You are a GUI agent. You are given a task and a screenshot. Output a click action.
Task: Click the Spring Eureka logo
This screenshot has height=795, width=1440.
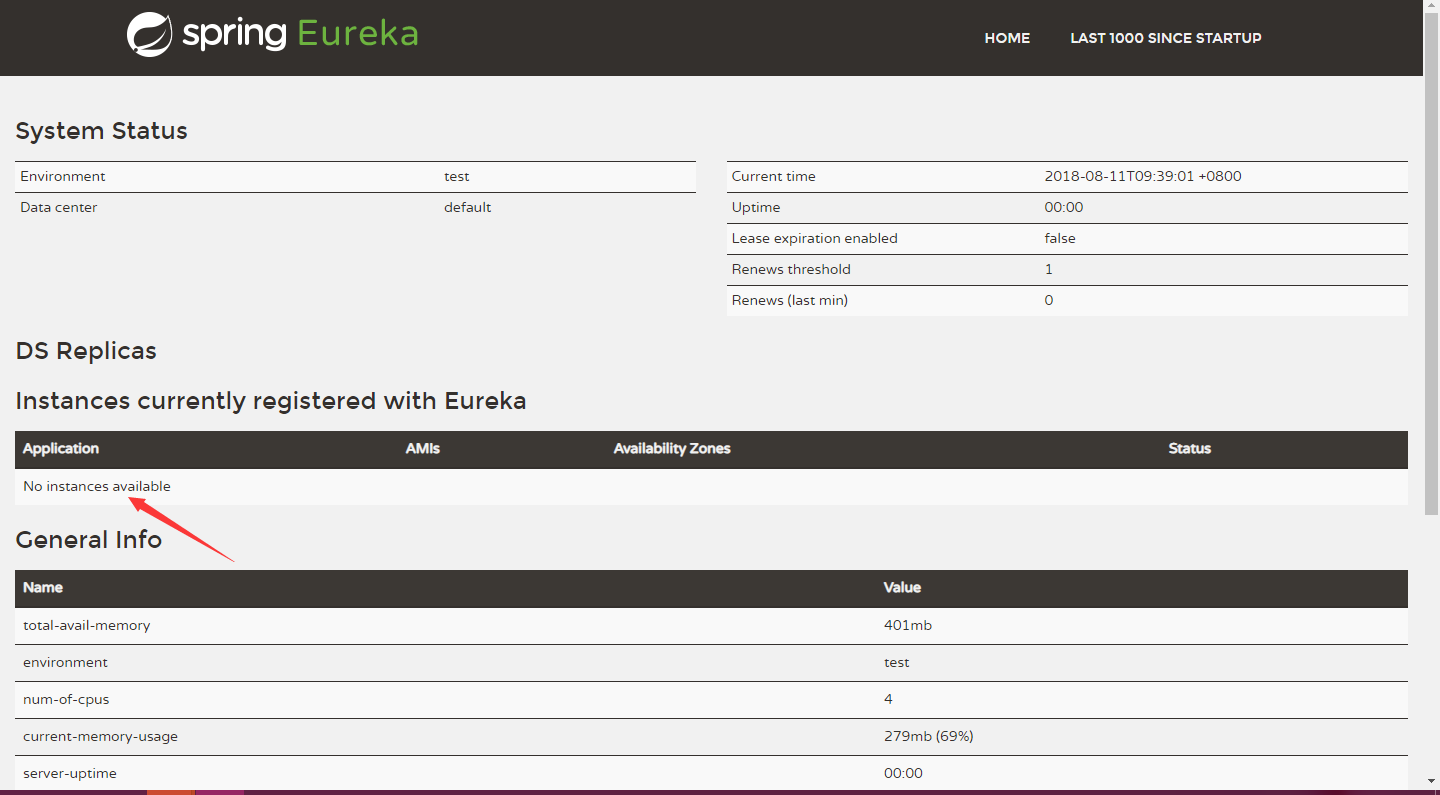point(272,34)
